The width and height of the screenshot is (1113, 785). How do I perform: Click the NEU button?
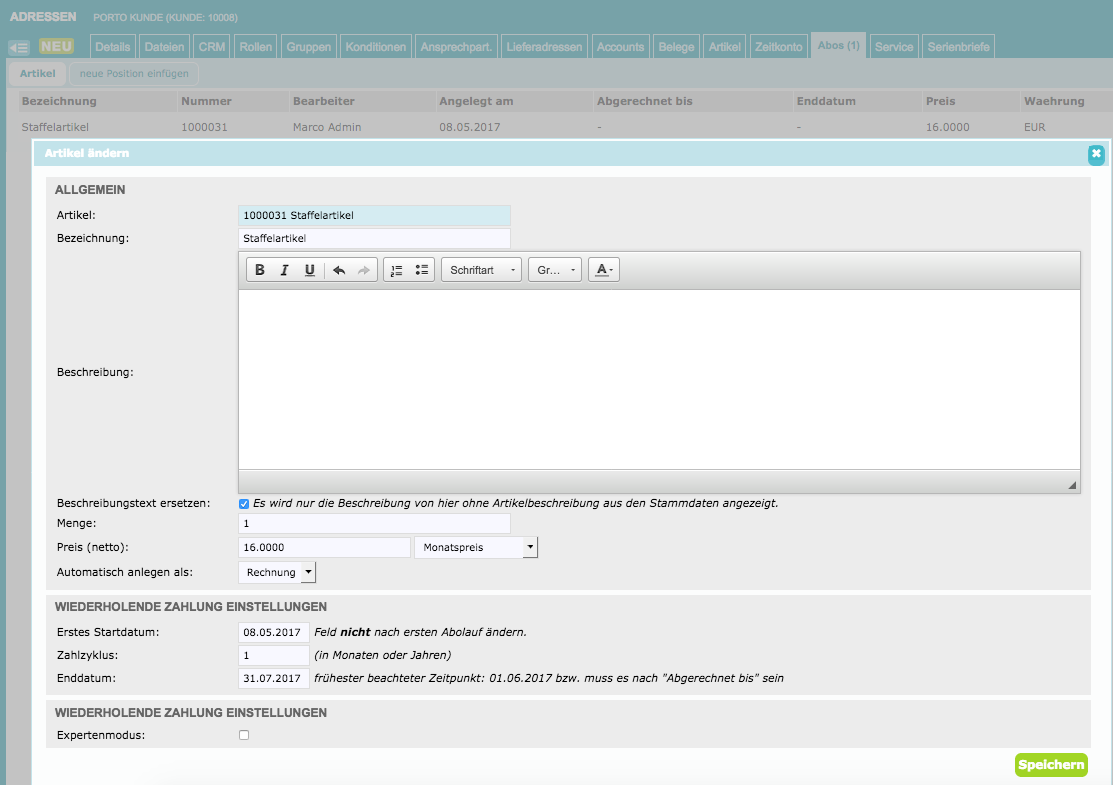tap(56, 46)
